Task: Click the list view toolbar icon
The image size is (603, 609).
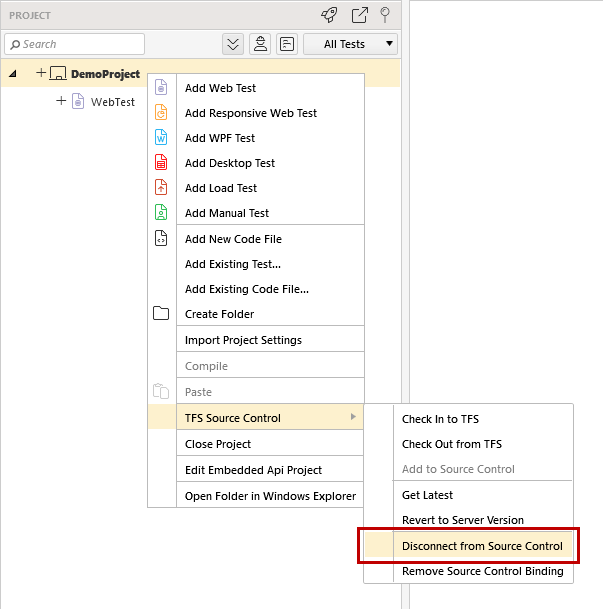Action: point(287,44)
